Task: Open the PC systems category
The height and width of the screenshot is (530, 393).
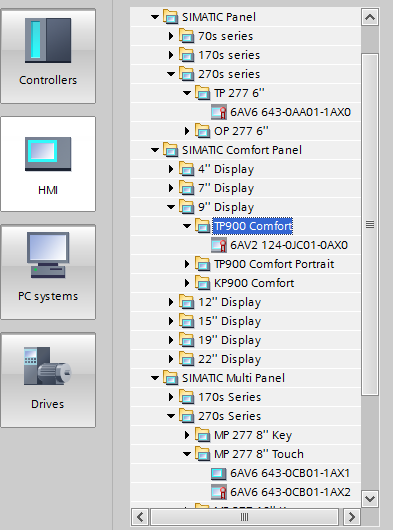Action: pyautogui.click(x=48, y=271)
